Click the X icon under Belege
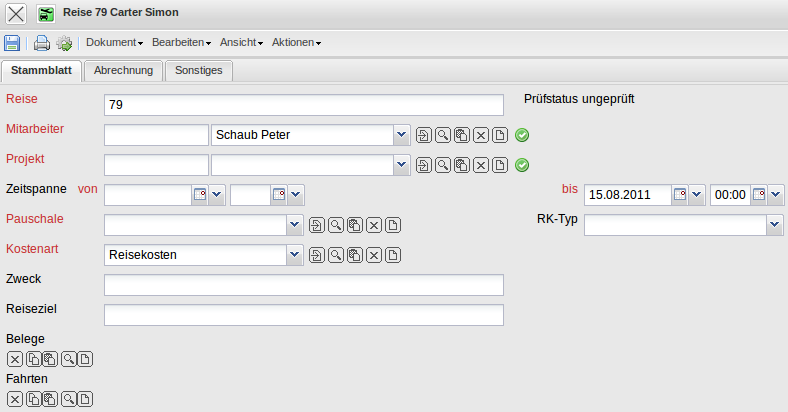Screen dimensions: 788x412 15,359
